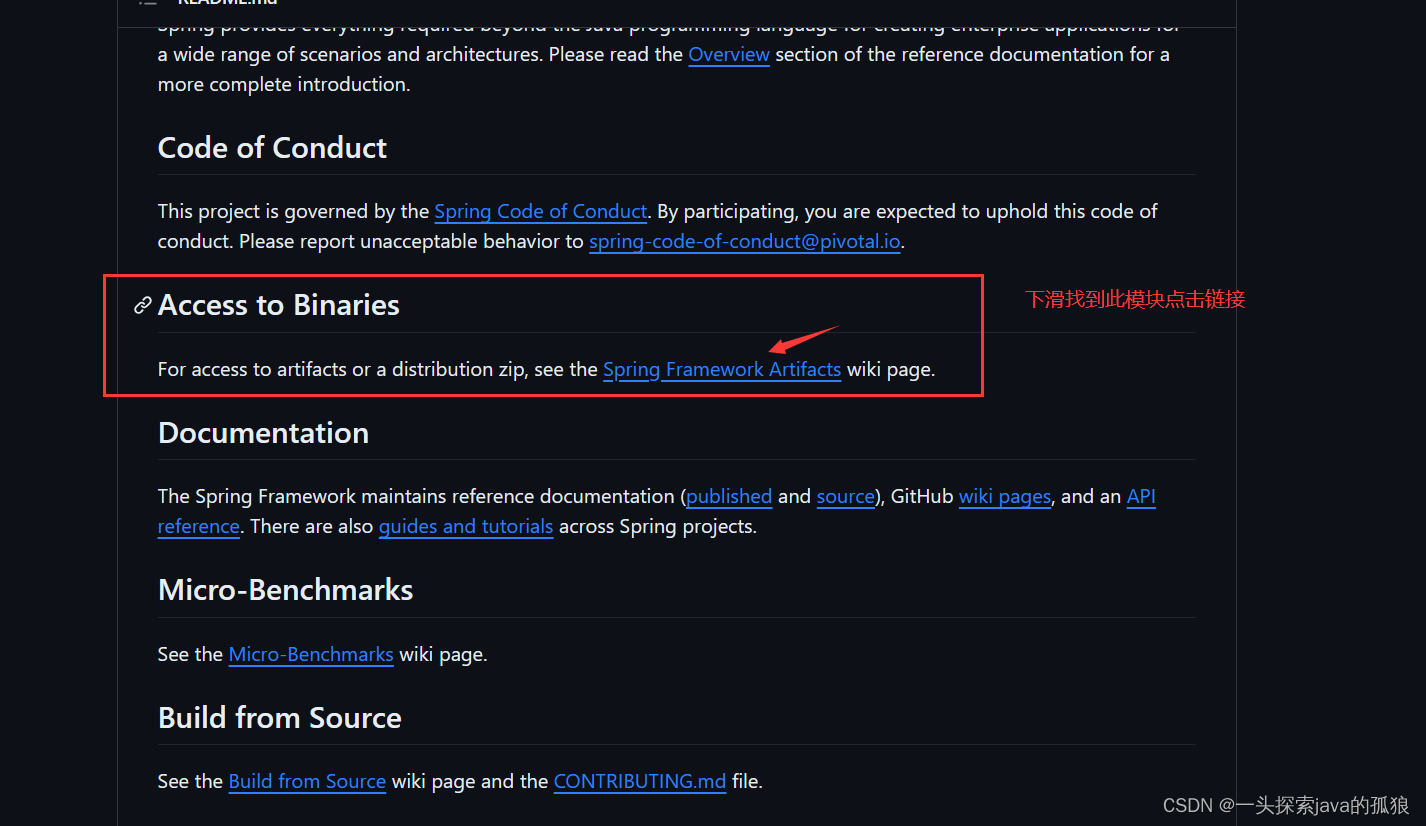Open the Build from Source link
This screenshot has width=1426, height=826.
pos(307,781)
